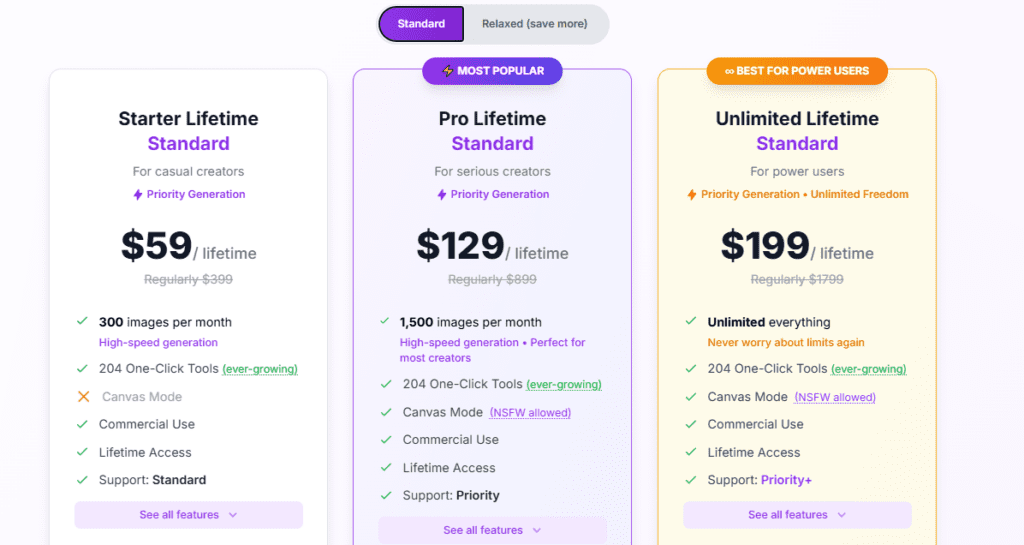Click the orange lightning bolt in Unlimited plan

(x=691, y=195)
